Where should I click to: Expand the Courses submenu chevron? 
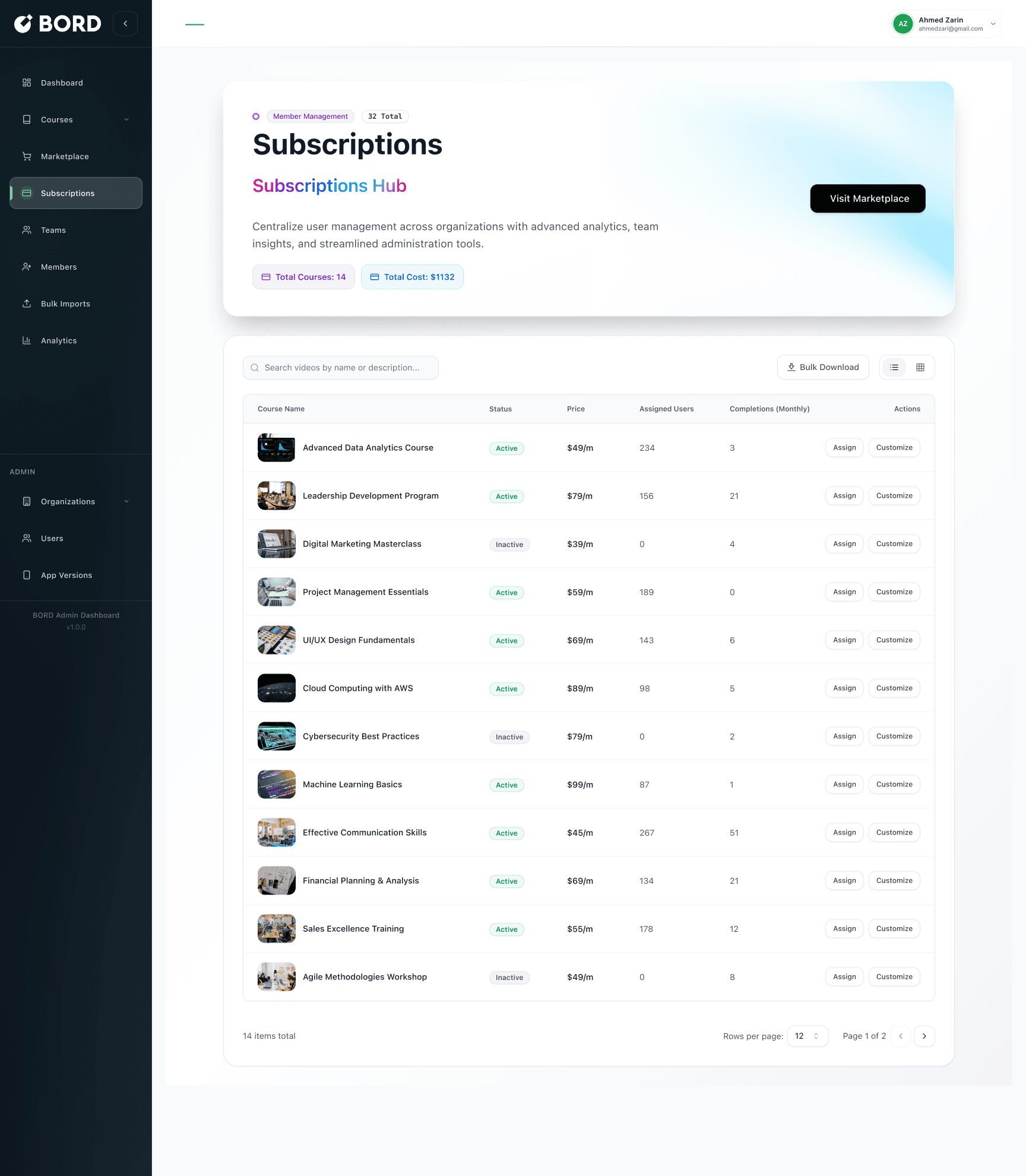point(126,119)
